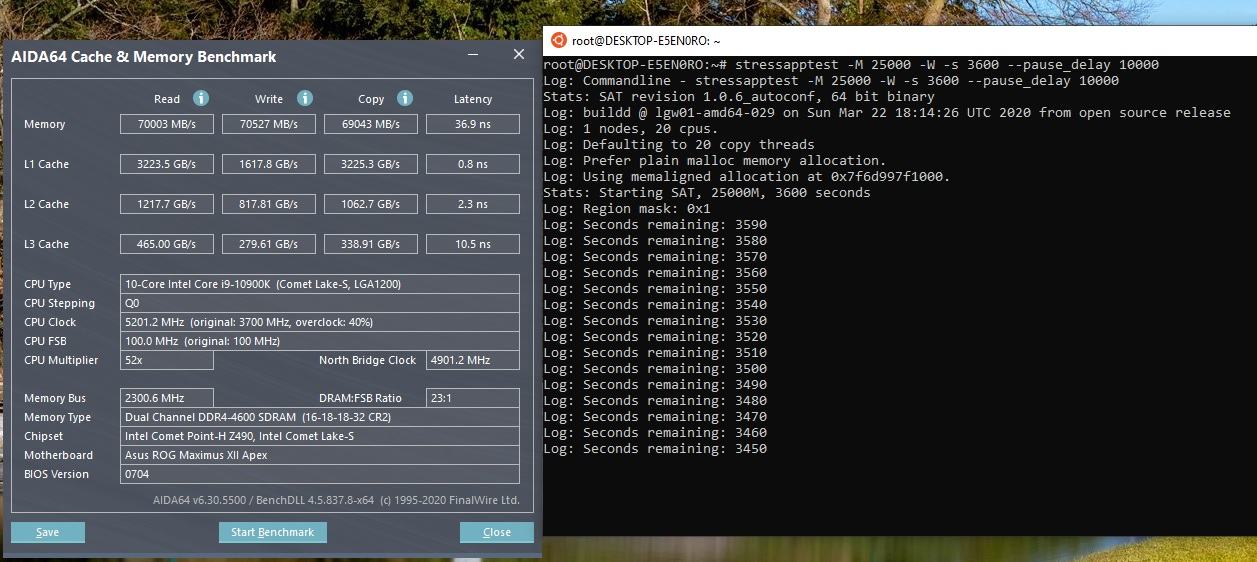This screenshot has width=1257, height=562.
Task: Click the Latency column header
Action: pyautogui.click(x=473, y=99)
